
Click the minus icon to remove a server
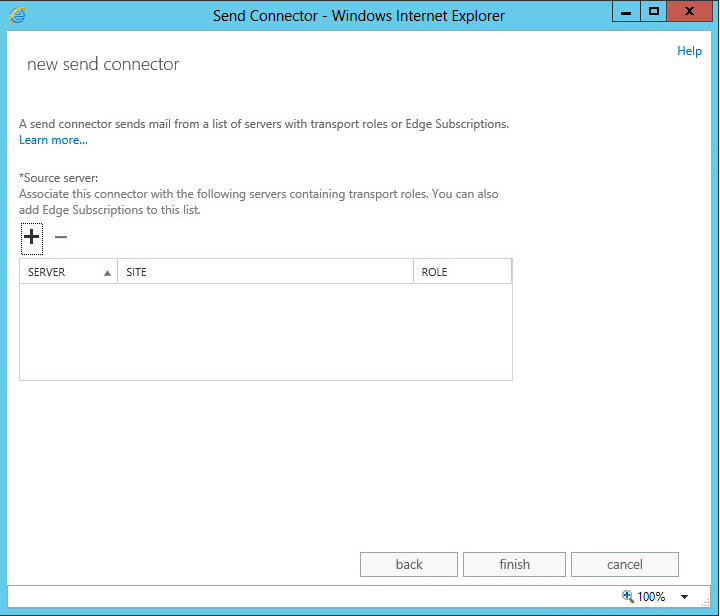[x=61, y=237]
